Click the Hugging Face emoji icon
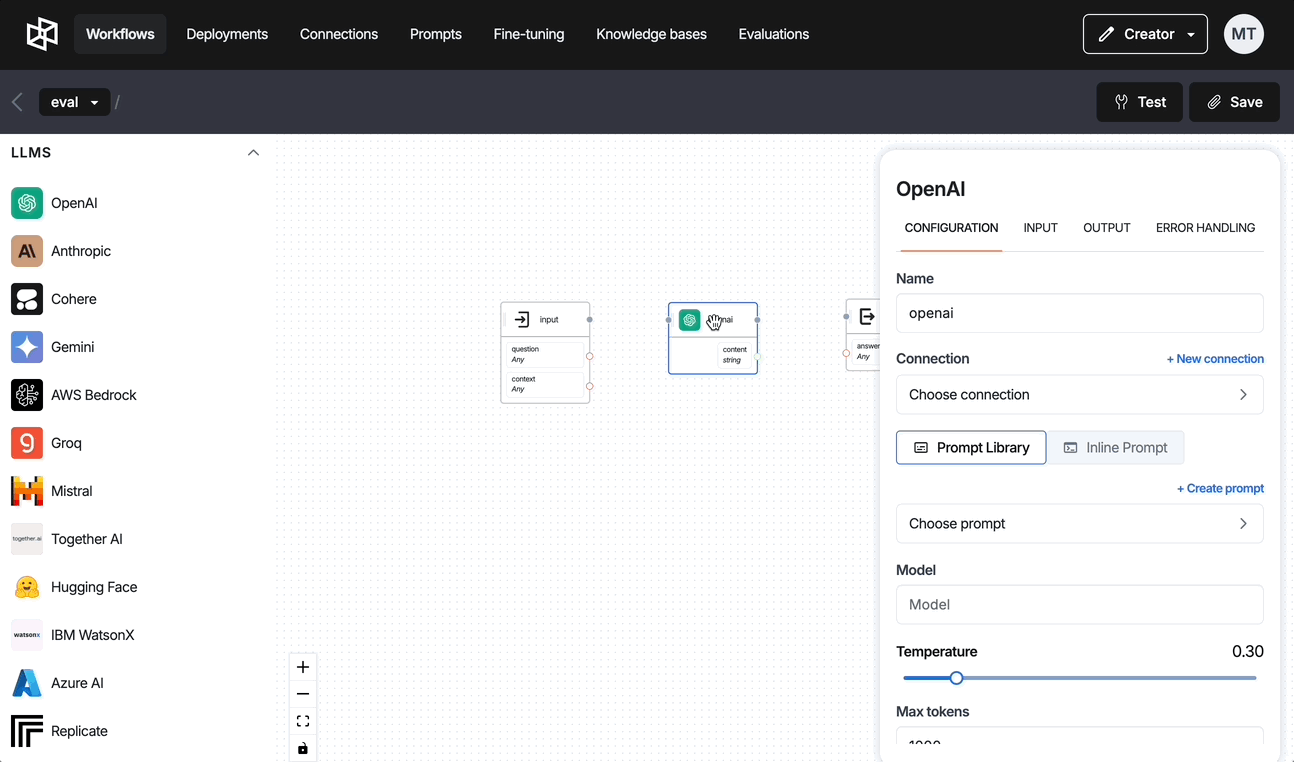The width and height of the screenshot is (1294, 762). (27, 587)
